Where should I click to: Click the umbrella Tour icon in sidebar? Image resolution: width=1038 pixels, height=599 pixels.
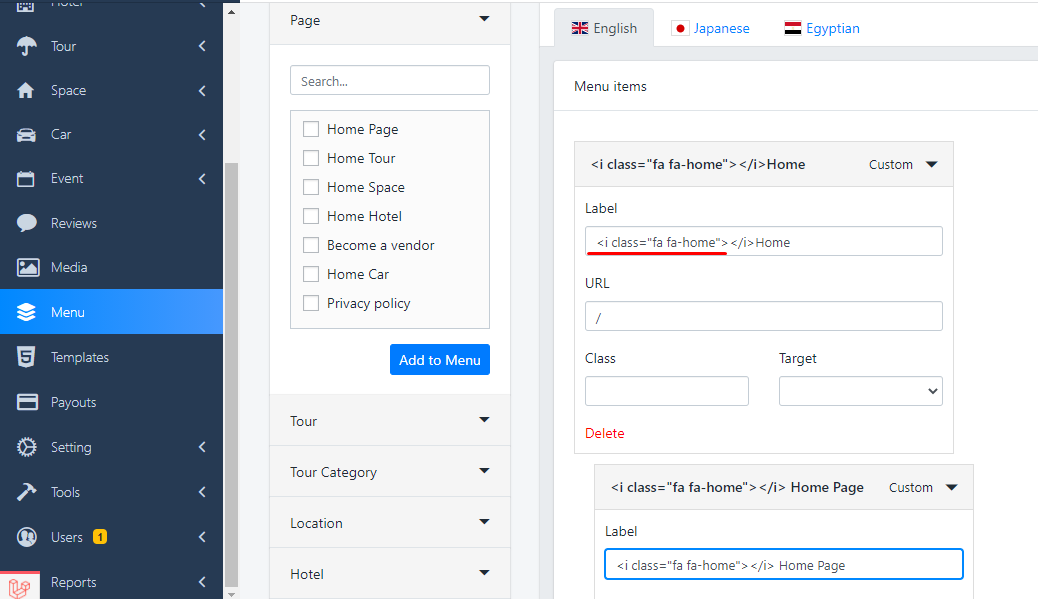27,46
